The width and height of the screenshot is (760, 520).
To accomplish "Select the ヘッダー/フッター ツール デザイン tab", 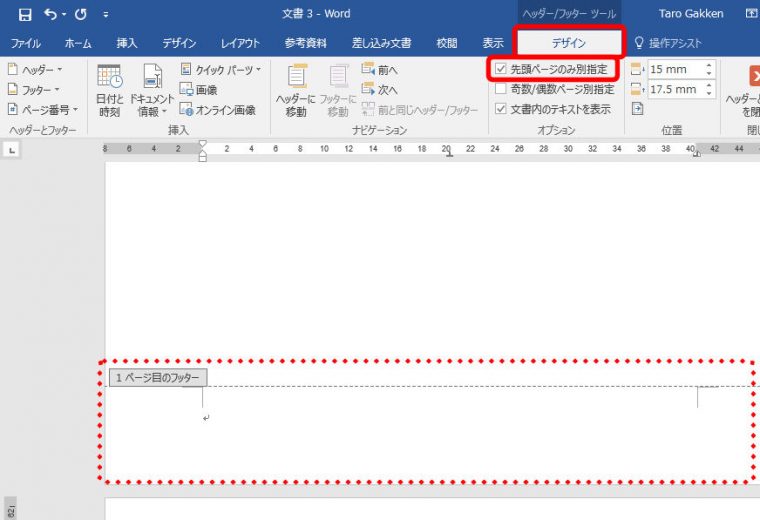I will point(569,43).
